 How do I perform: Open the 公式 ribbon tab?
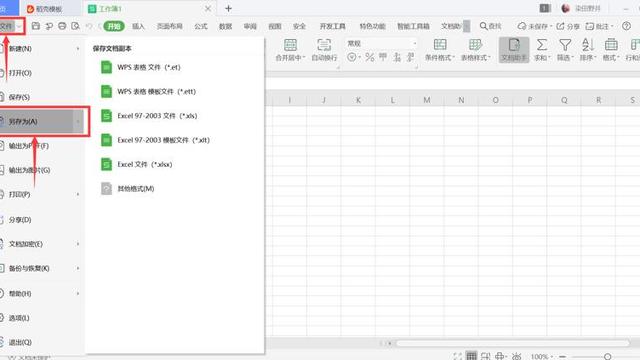(201, 26)
